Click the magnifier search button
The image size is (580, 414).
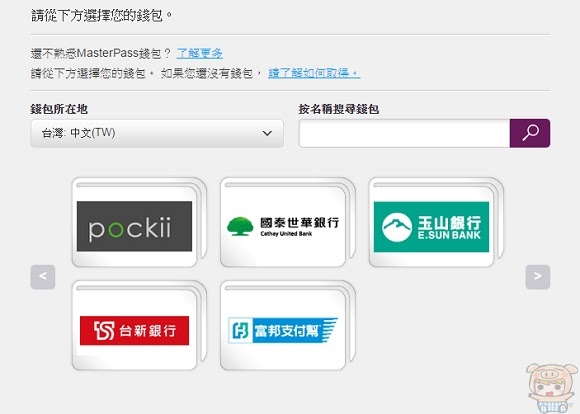(x=530, y=133)
